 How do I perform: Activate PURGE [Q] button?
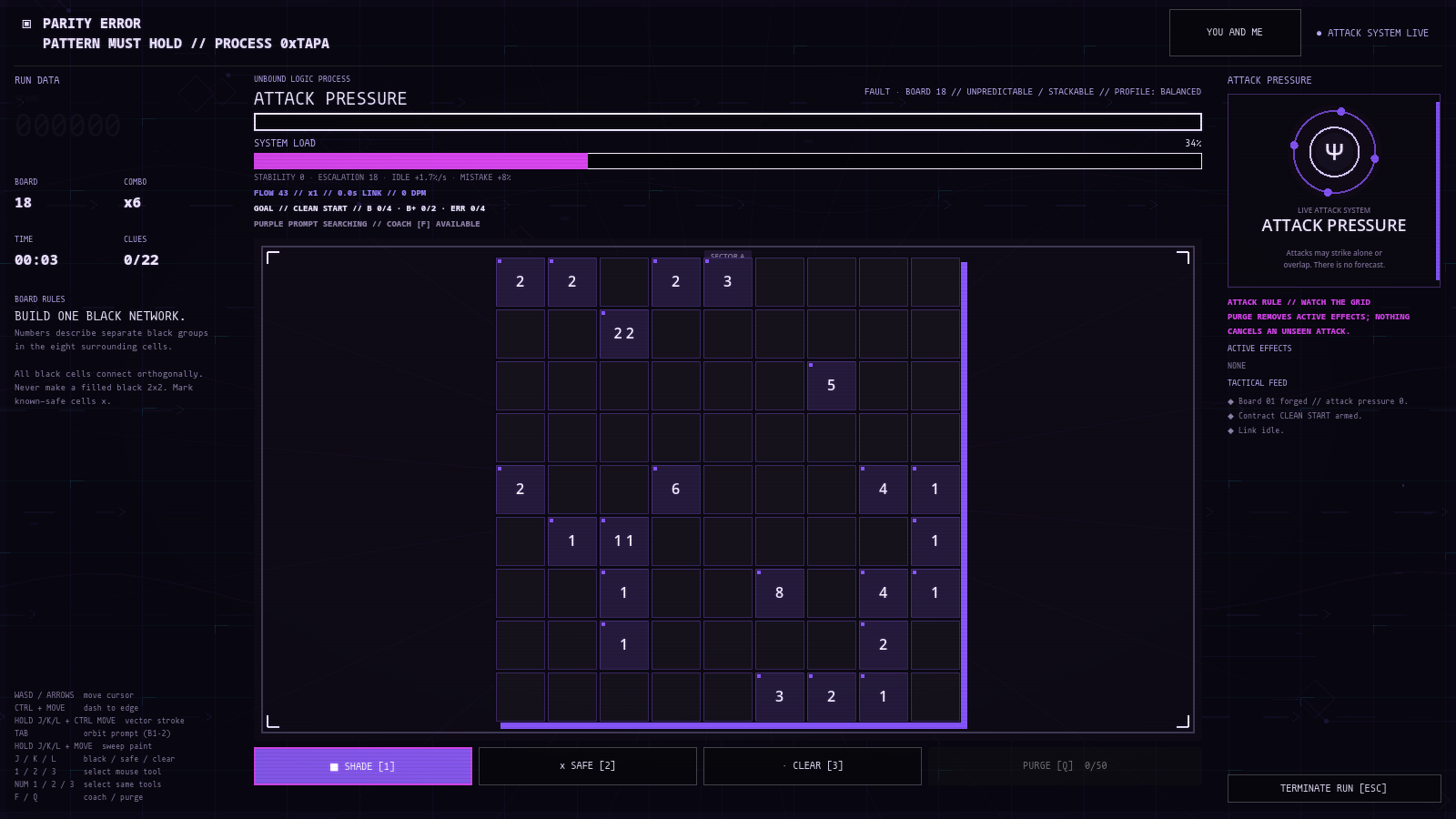pyautogui.click(x=1065, y=766)
